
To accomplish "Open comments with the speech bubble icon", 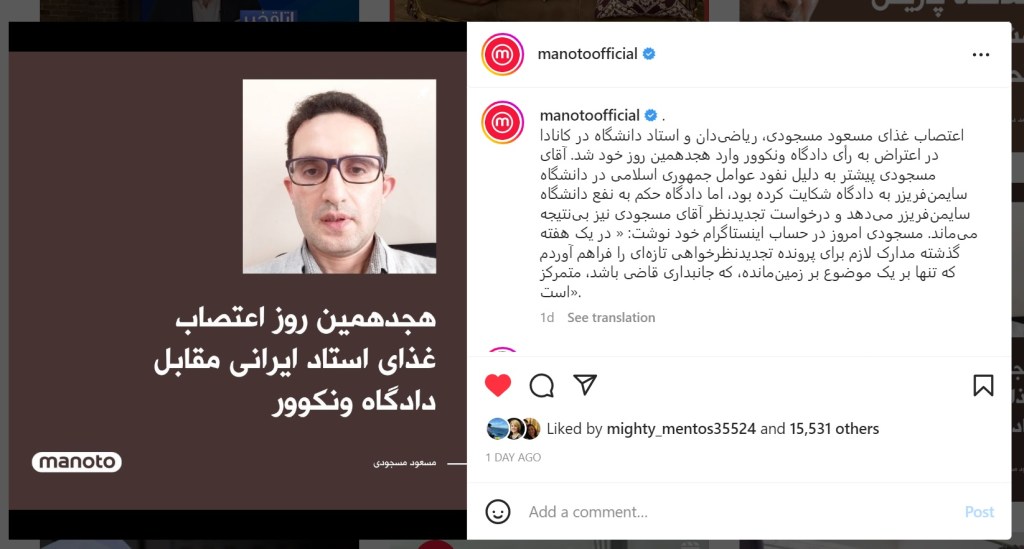I will point(541,386).
